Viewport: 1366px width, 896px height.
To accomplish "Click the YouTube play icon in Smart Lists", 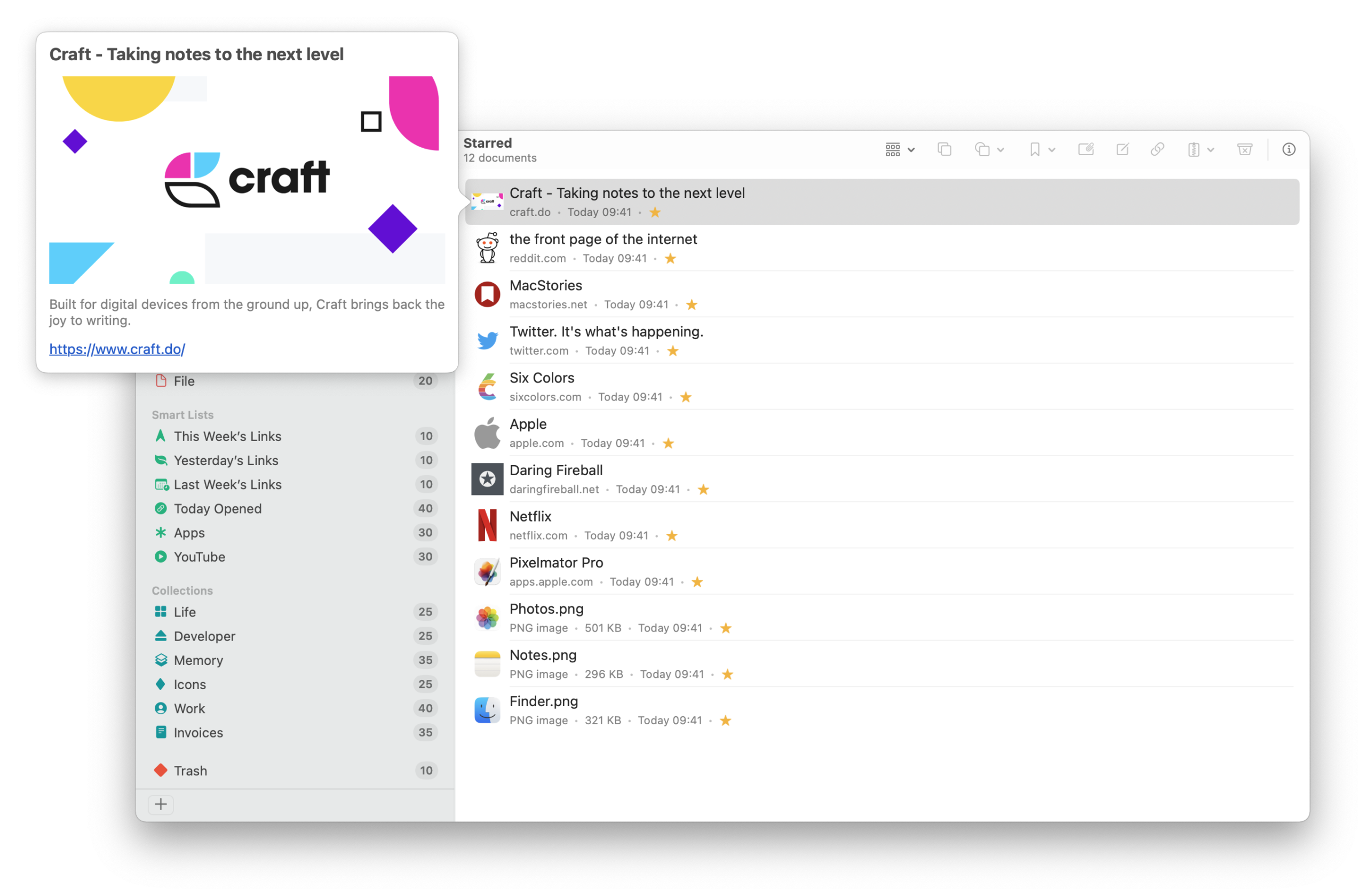I will pyautogui.click(x=161, y=557).
